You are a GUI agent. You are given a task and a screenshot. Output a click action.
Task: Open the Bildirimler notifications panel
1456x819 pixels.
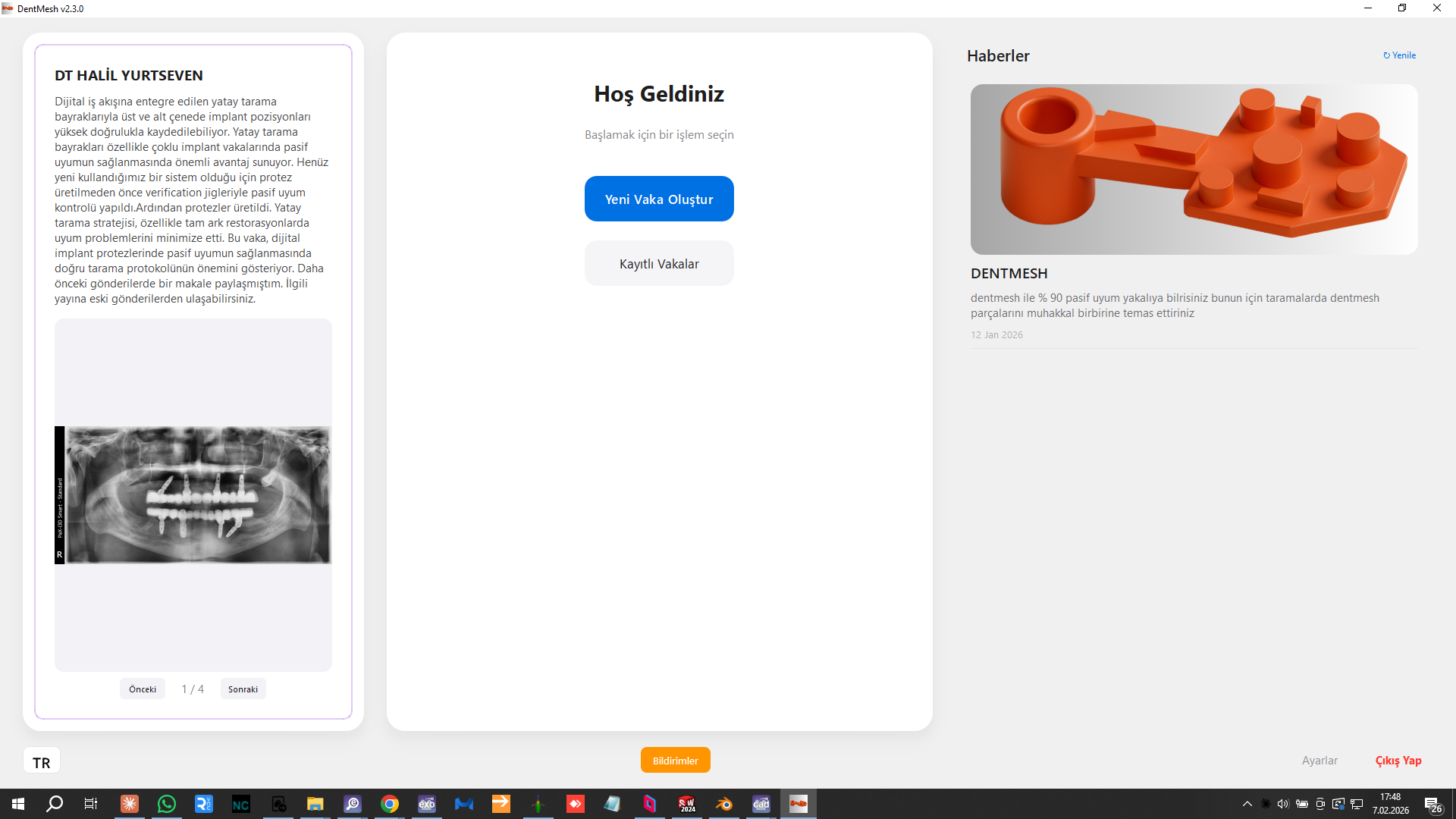(675, 761)
